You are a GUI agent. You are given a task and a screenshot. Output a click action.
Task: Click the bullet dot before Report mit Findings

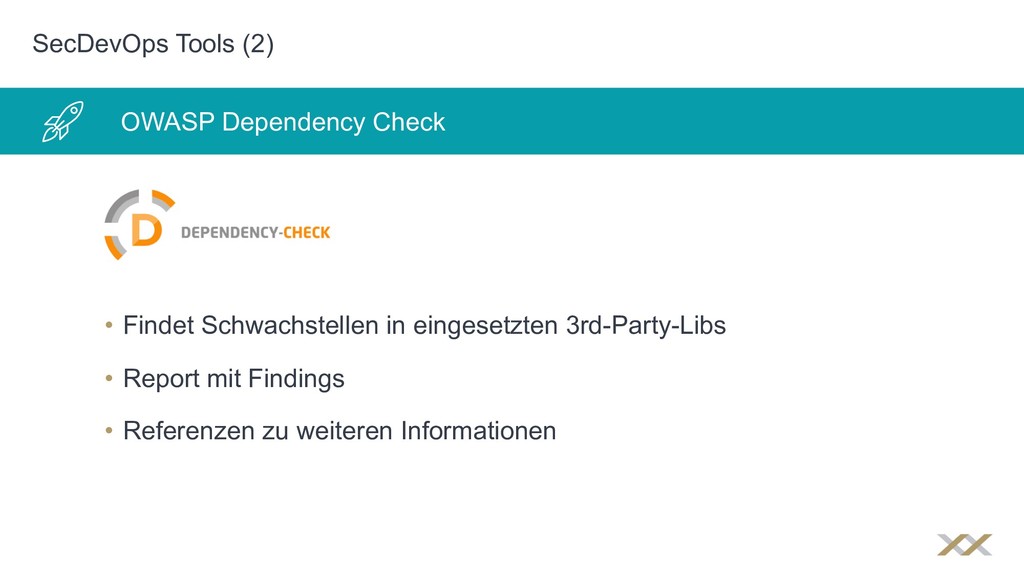point(109,377)
